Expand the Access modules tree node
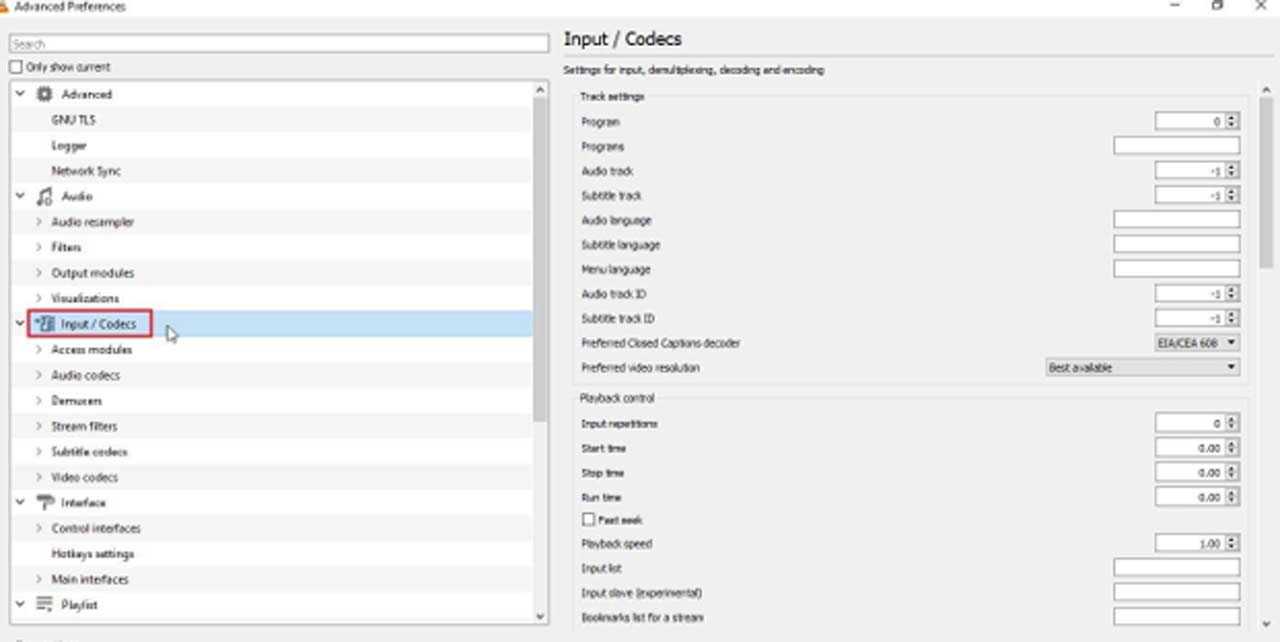 tap(39, 350)
